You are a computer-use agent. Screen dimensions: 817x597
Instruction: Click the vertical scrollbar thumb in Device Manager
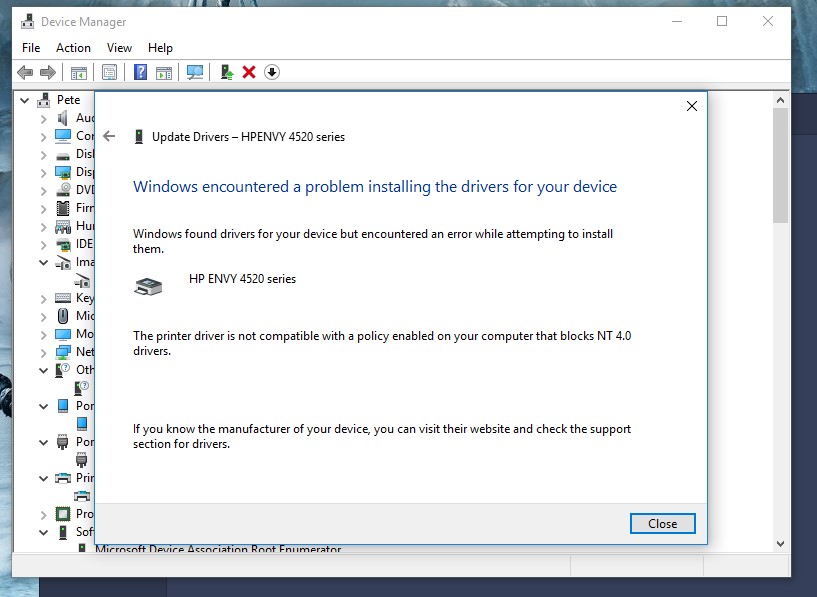click(x=780, y=165)
